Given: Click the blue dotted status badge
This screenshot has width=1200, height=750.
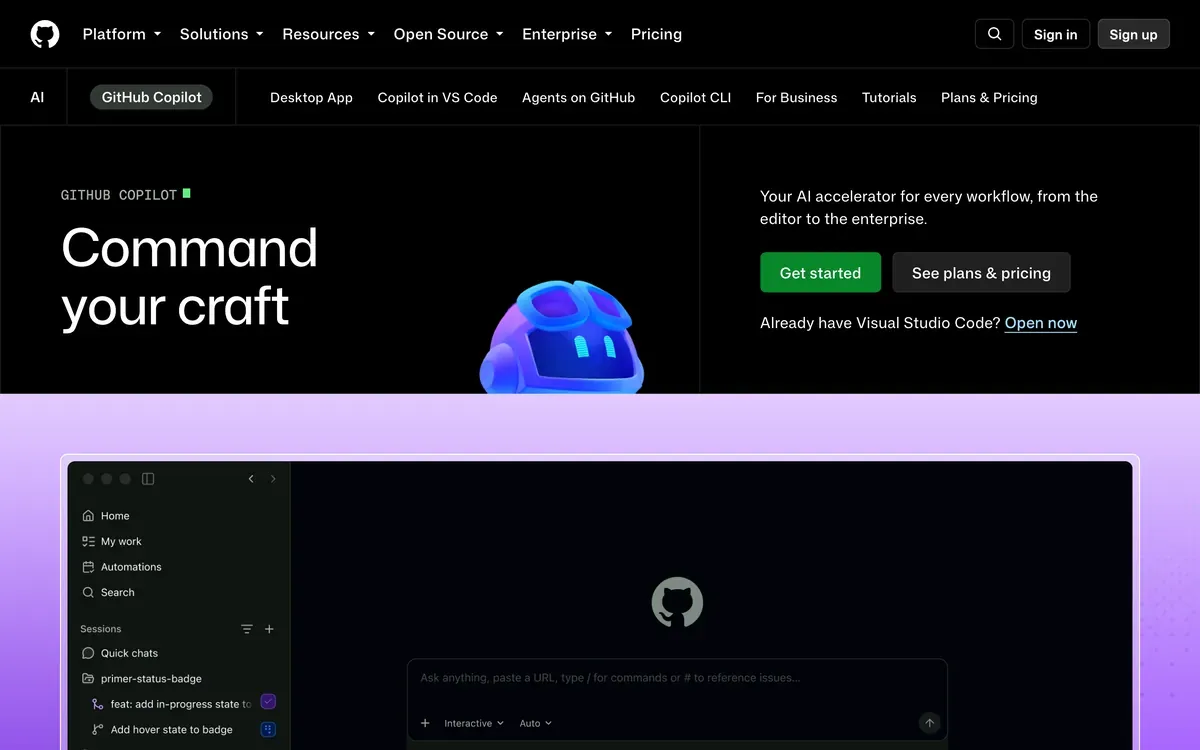Looking at the screenshot, I should [268, 729].
